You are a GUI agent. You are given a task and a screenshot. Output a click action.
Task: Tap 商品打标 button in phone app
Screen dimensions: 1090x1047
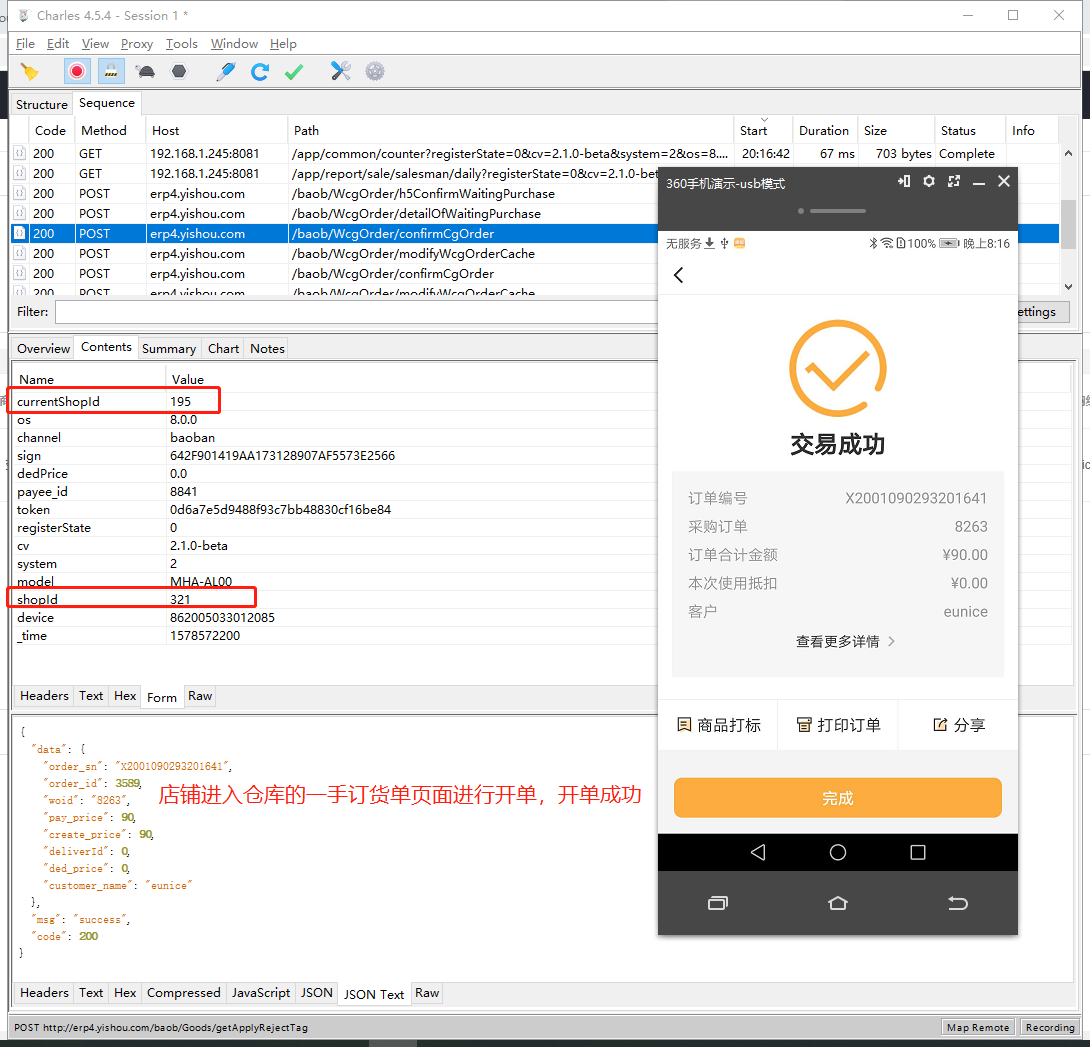[719, 725]
